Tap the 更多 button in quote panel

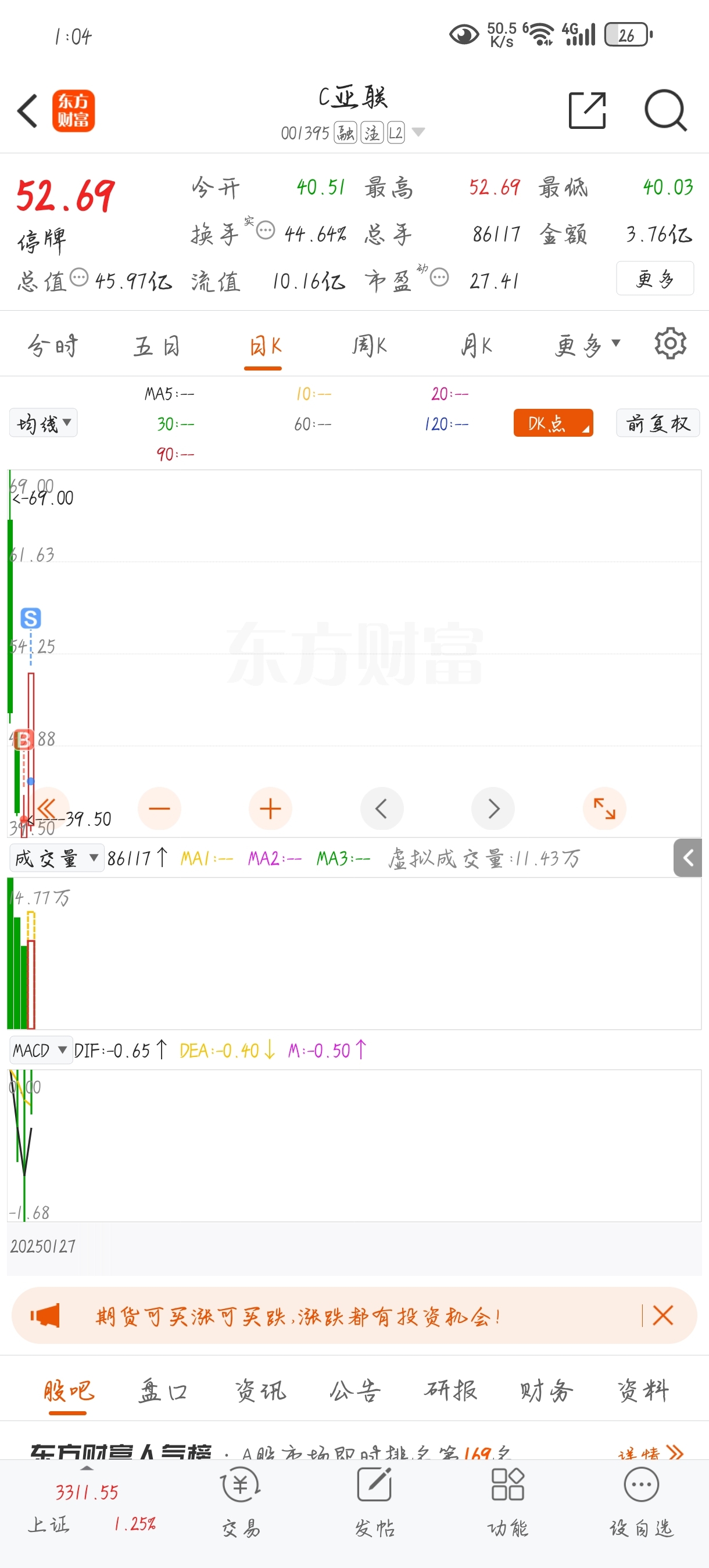point(655,279)
